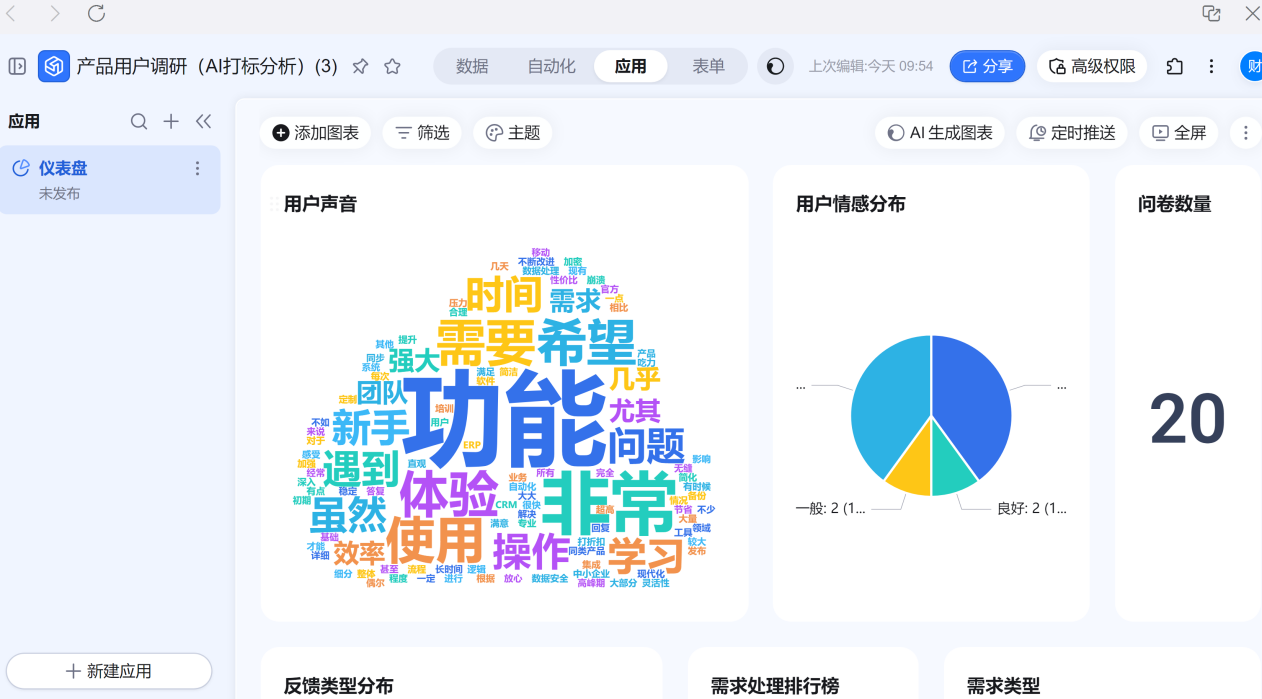Collapse the application sidebar with double chevron
Viewport: 1262px width, 699px height.
pyautogui.click(x=203, y=121)
